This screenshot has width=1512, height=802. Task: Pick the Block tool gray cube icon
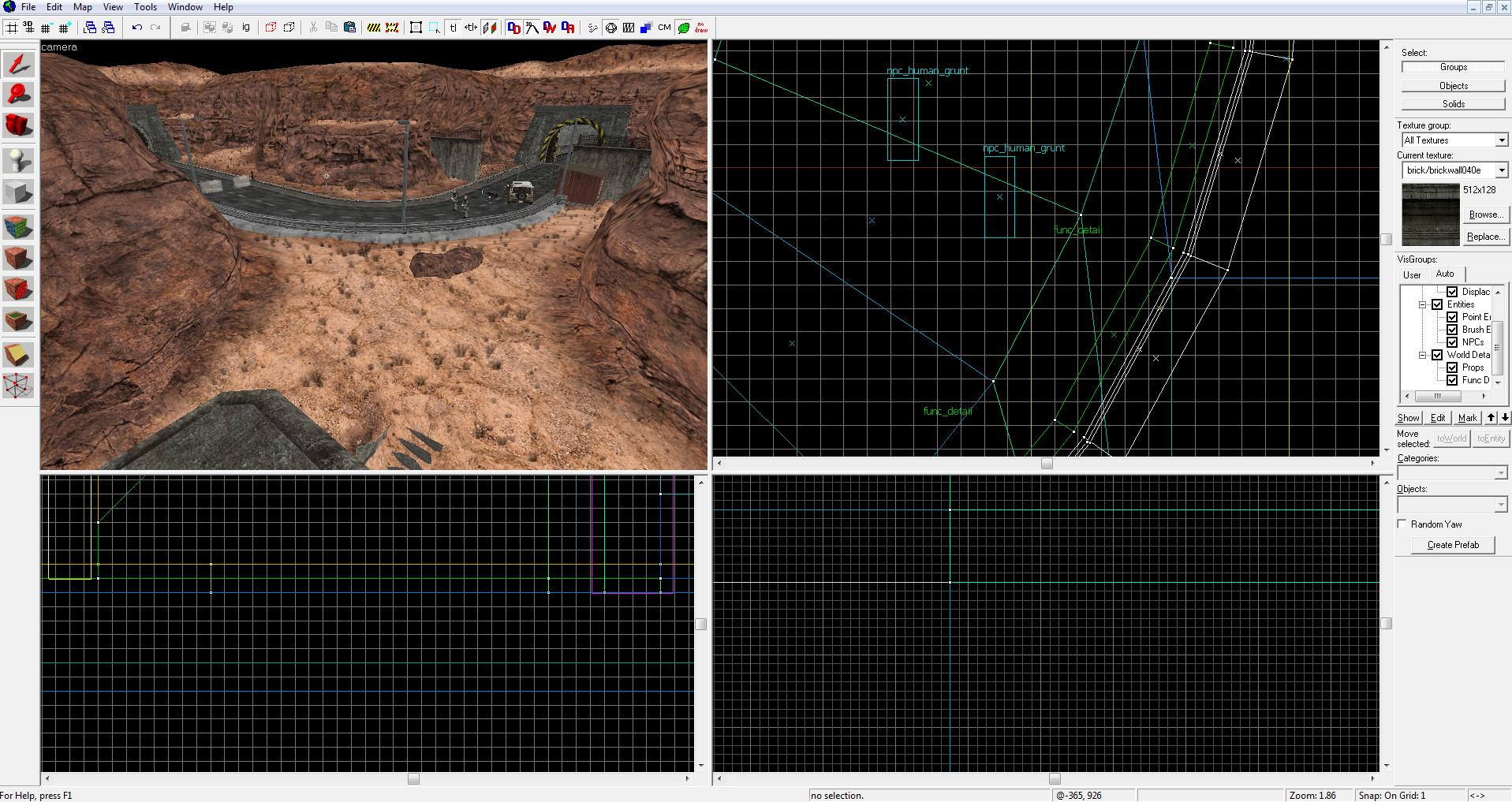[x=18, y=192]
